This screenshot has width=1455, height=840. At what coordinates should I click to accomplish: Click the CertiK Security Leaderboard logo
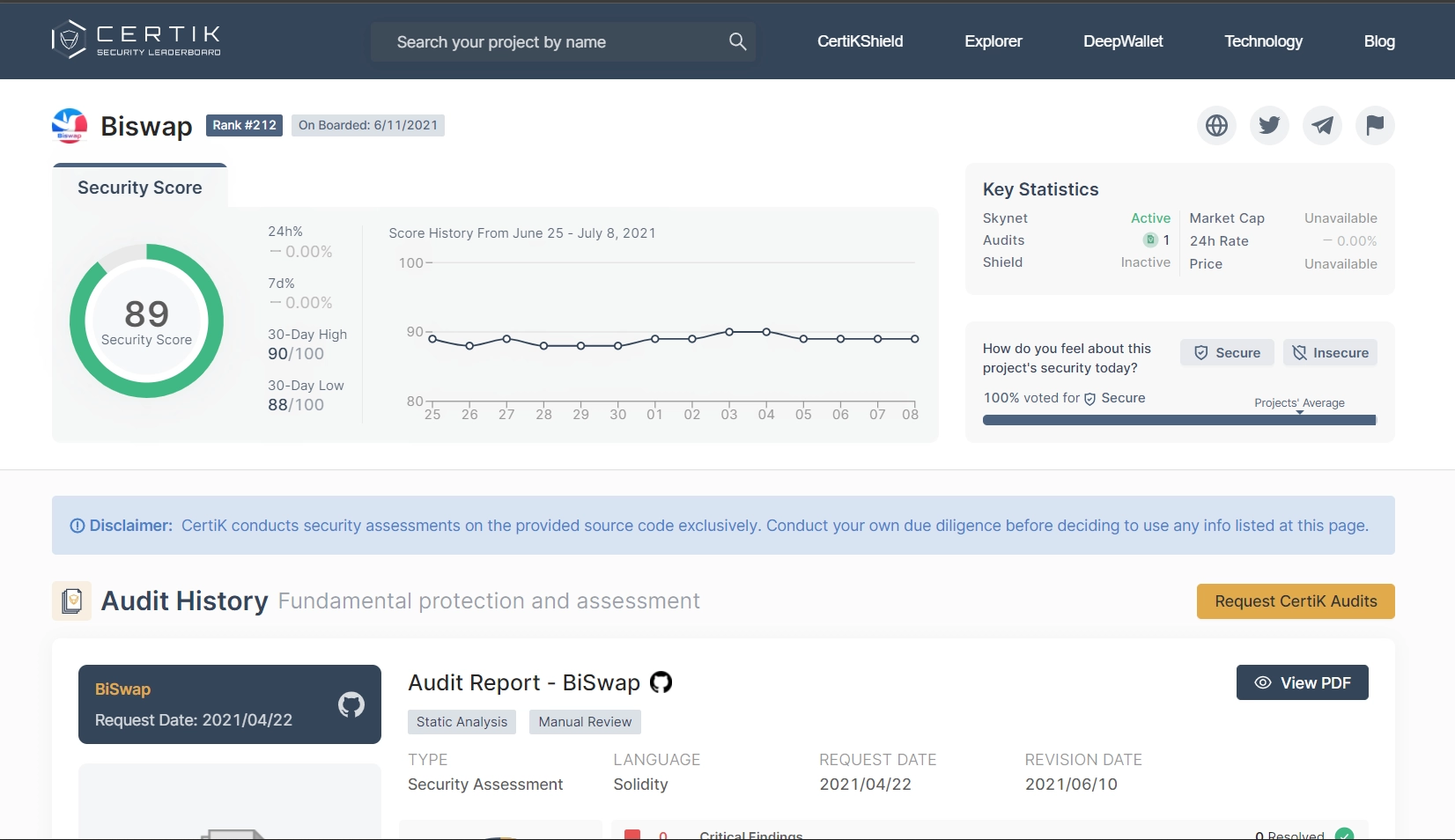[x=137, y=41]
